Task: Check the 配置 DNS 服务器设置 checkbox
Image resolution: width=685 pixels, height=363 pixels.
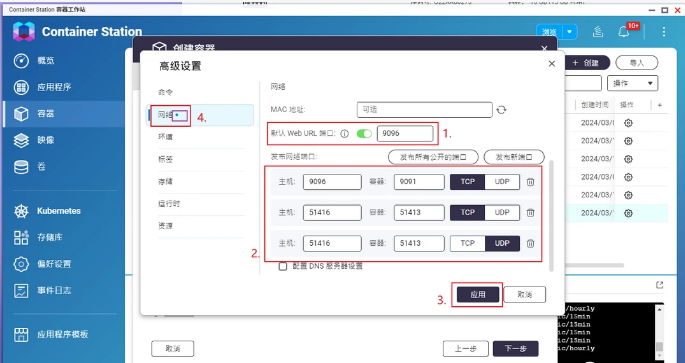Action: point(283,266)
